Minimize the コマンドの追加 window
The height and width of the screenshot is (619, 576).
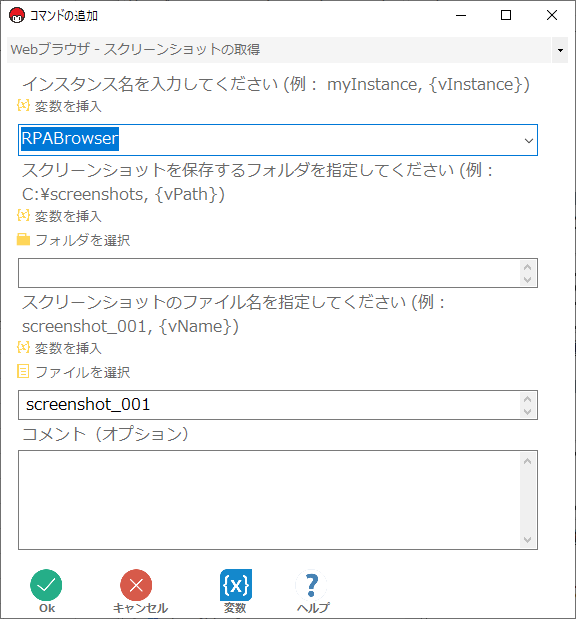point(461,15)
